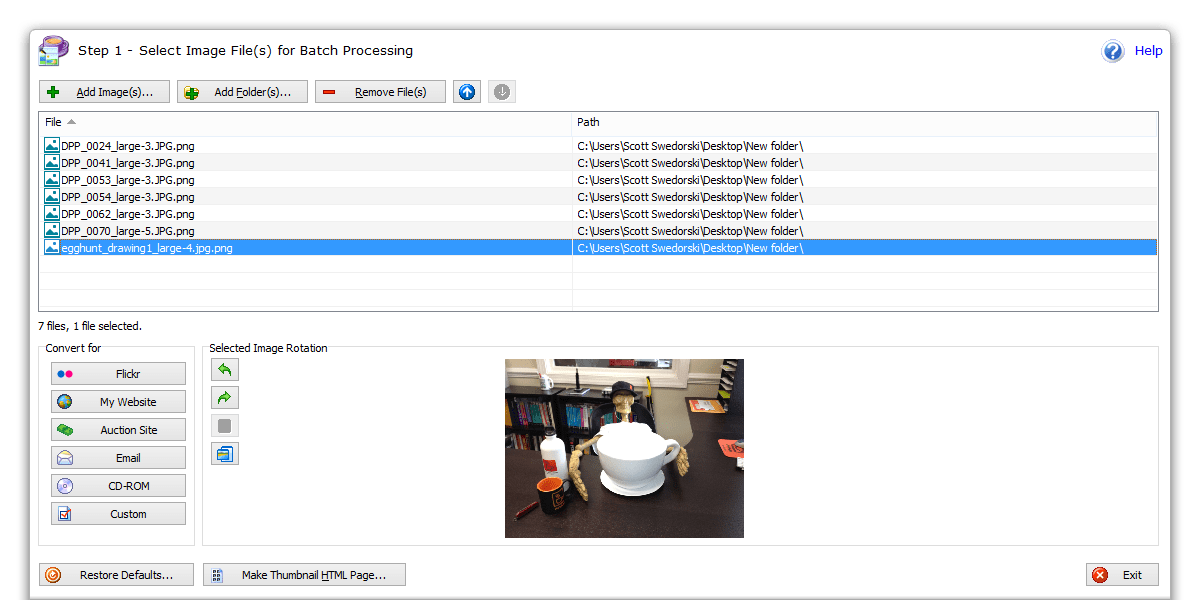
Task: Select the CD-ROM preset
Action: click(x=119, y=486)
